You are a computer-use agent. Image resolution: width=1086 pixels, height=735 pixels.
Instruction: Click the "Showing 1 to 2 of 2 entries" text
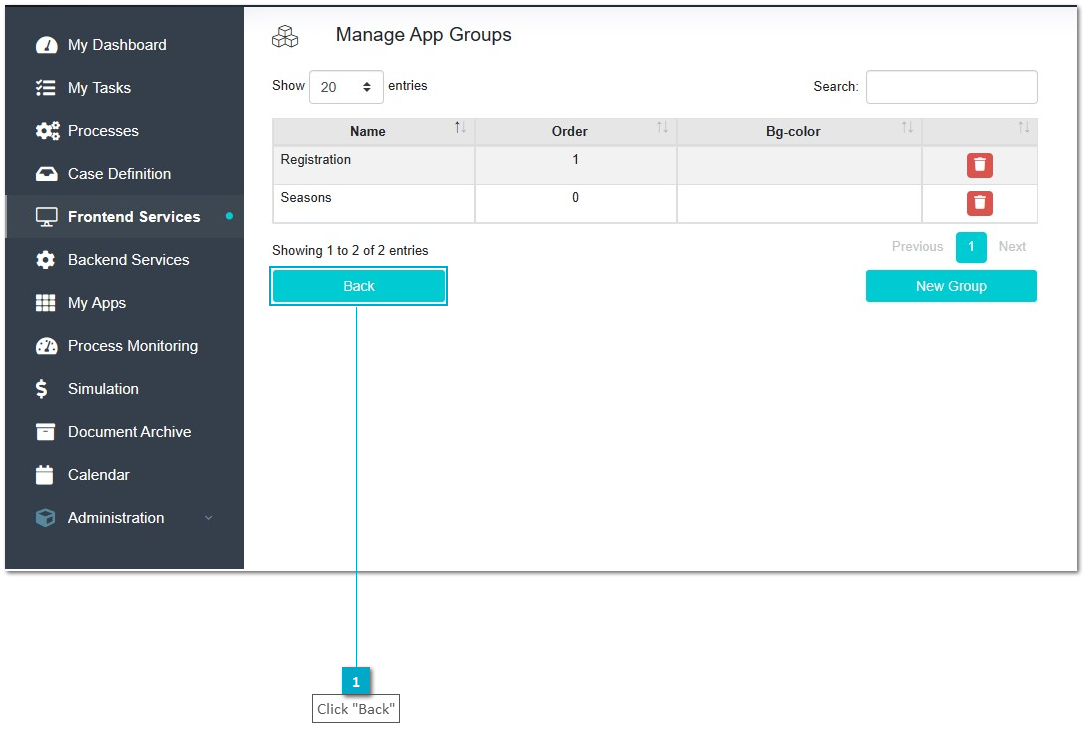coord(350,251)
